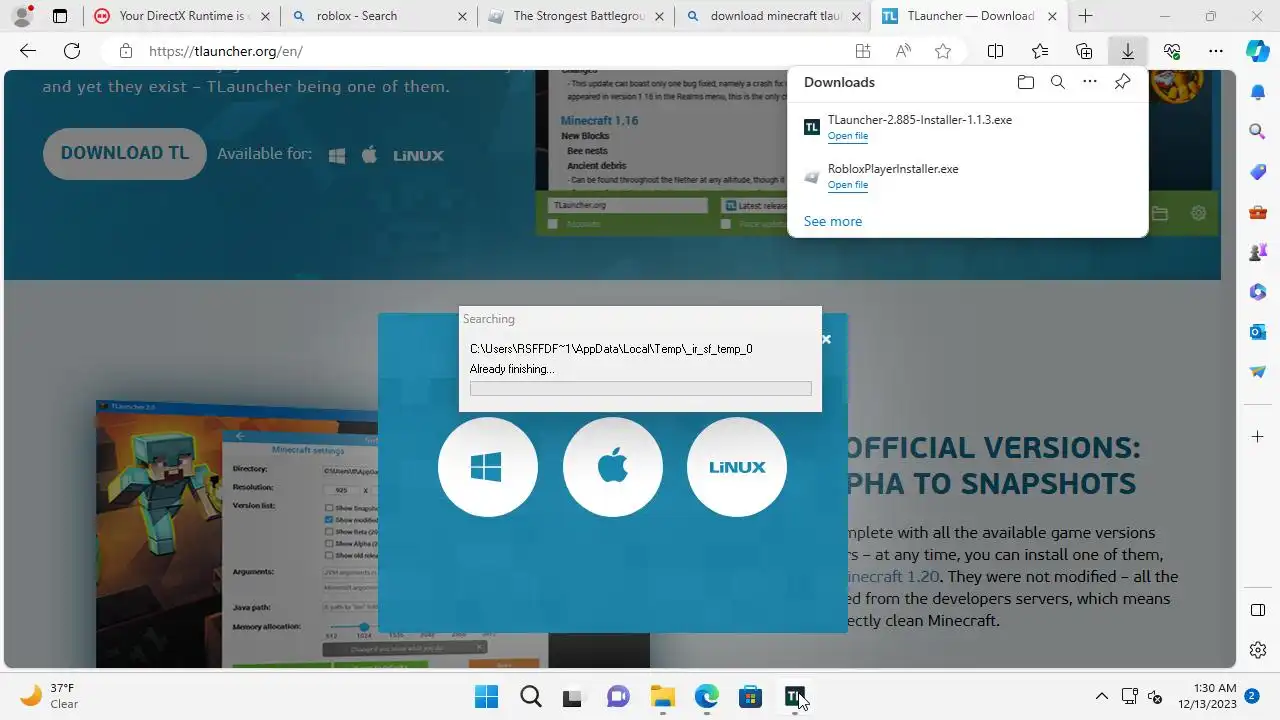
Task: Open sidebar settings gear
Action: point(1258,651)
